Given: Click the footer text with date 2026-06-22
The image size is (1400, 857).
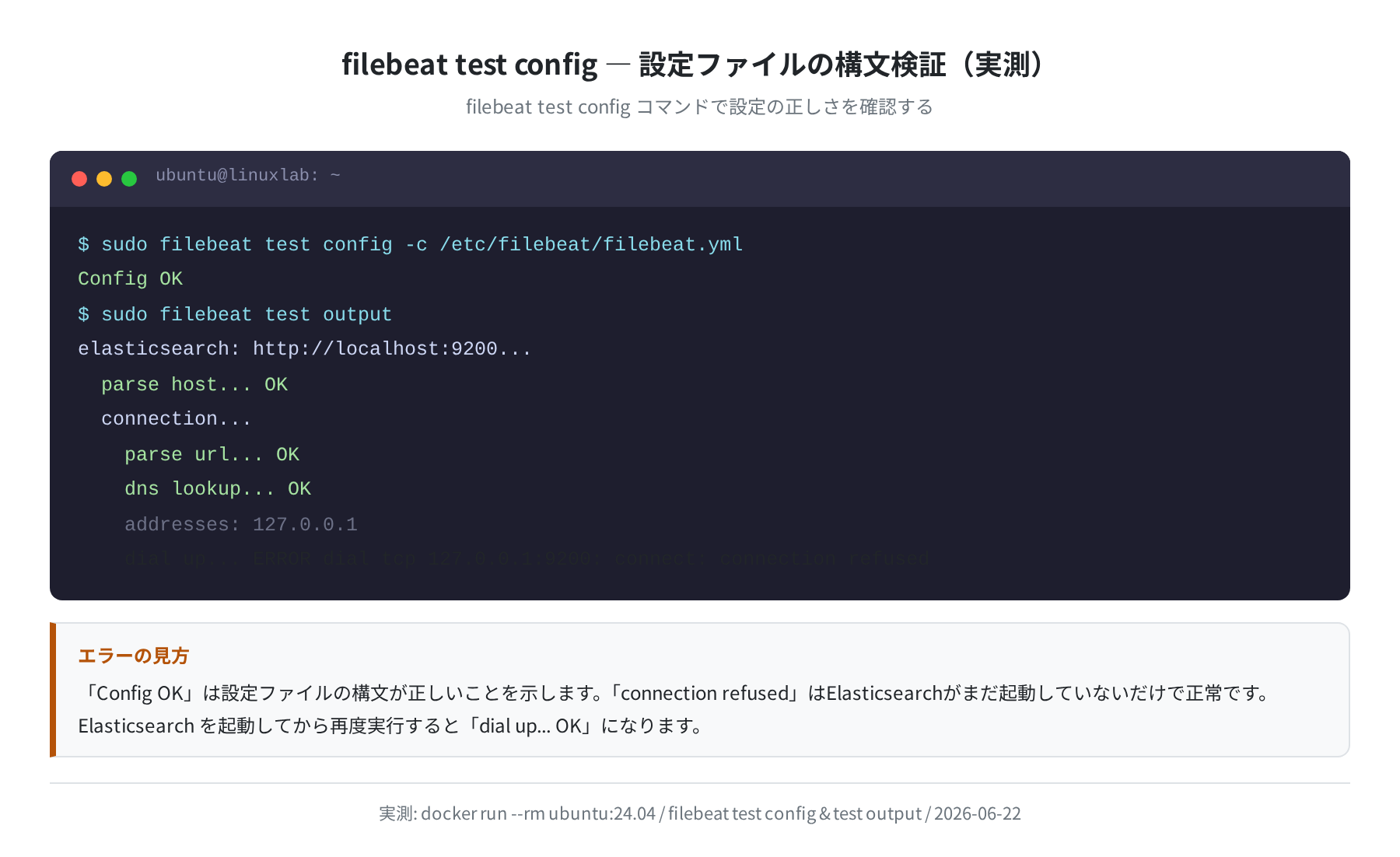Looking at the screenshot, I should point(699,813).
